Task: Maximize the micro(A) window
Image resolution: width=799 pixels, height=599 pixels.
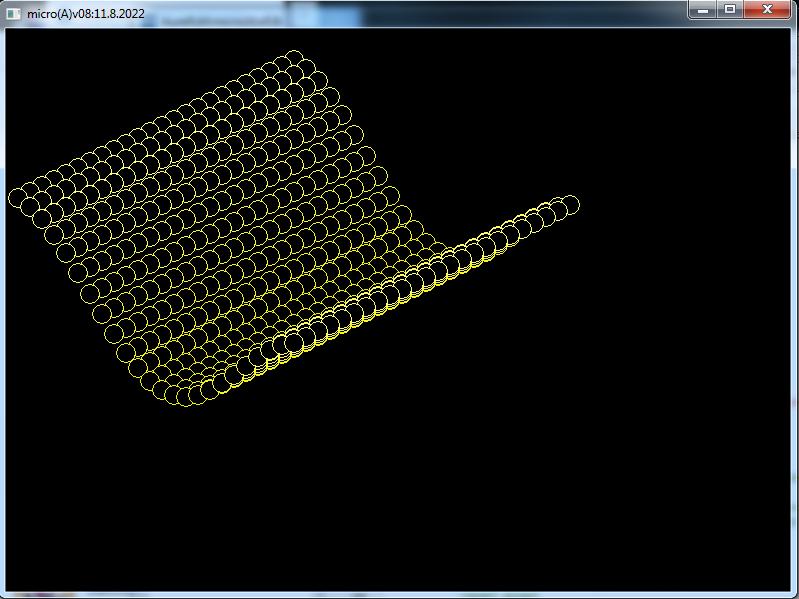Action: click(730, 9)
